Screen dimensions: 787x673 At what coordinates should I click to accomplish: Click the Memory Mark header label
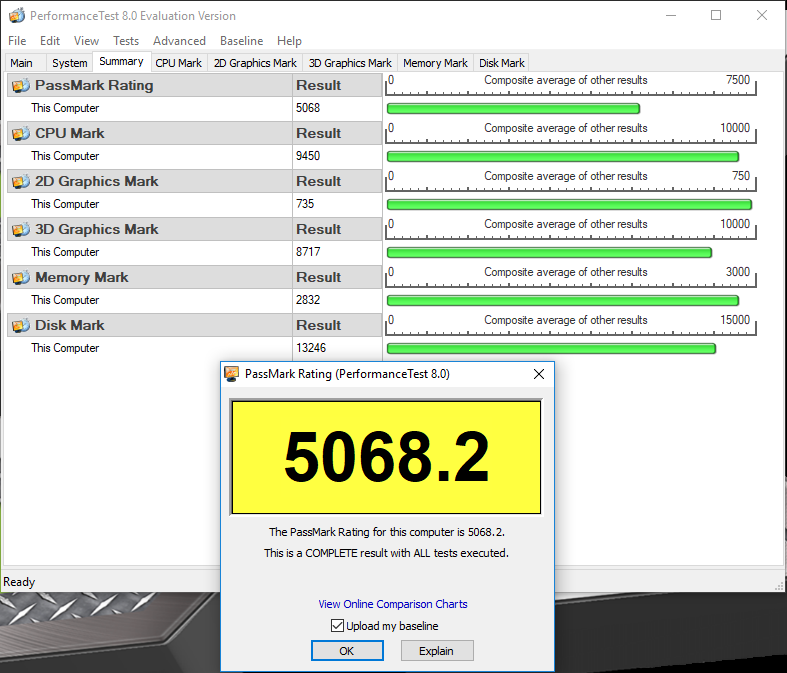click(x=82, y=277)
